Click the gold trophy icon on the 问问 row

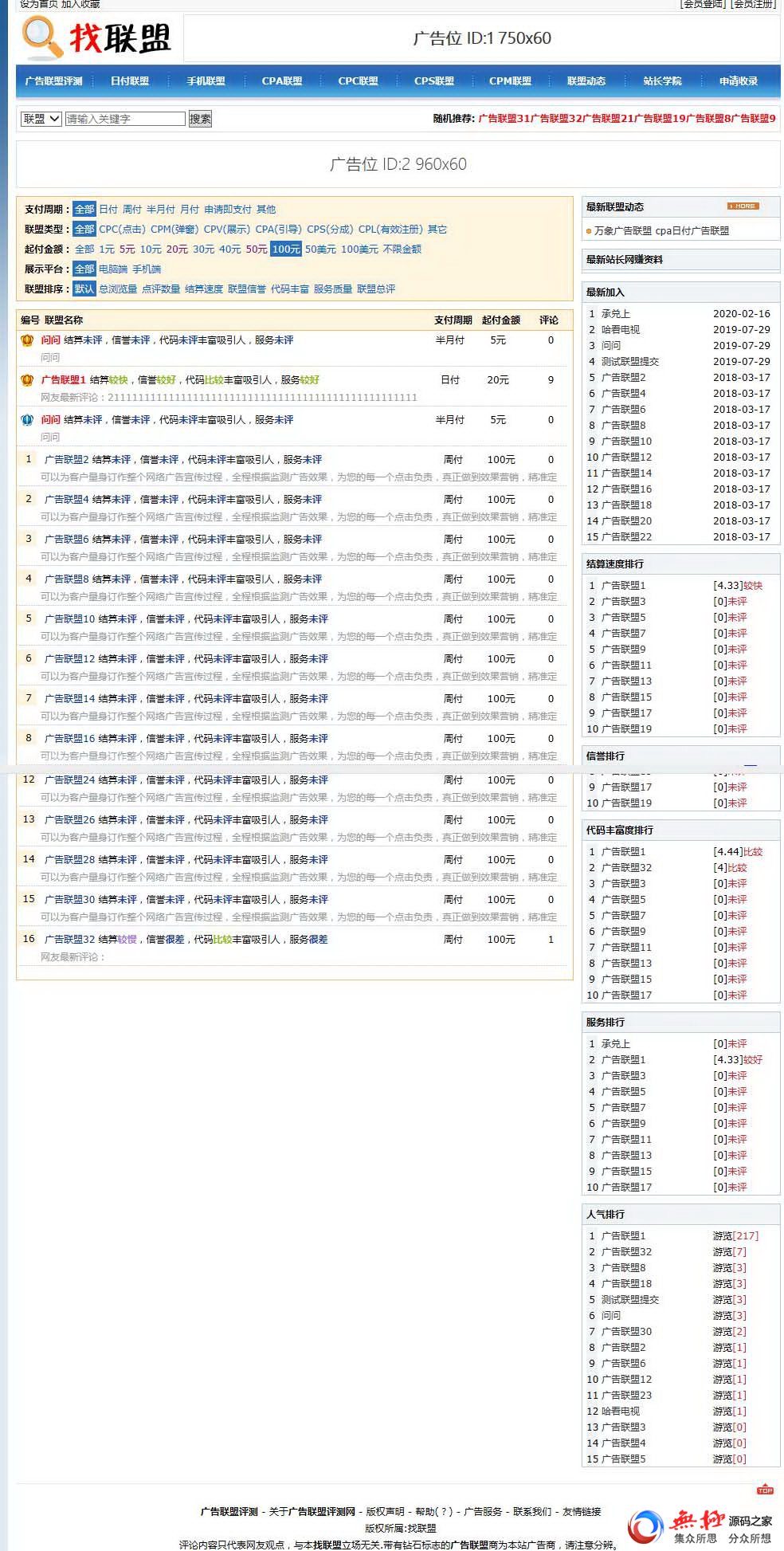tap(27, 340)
